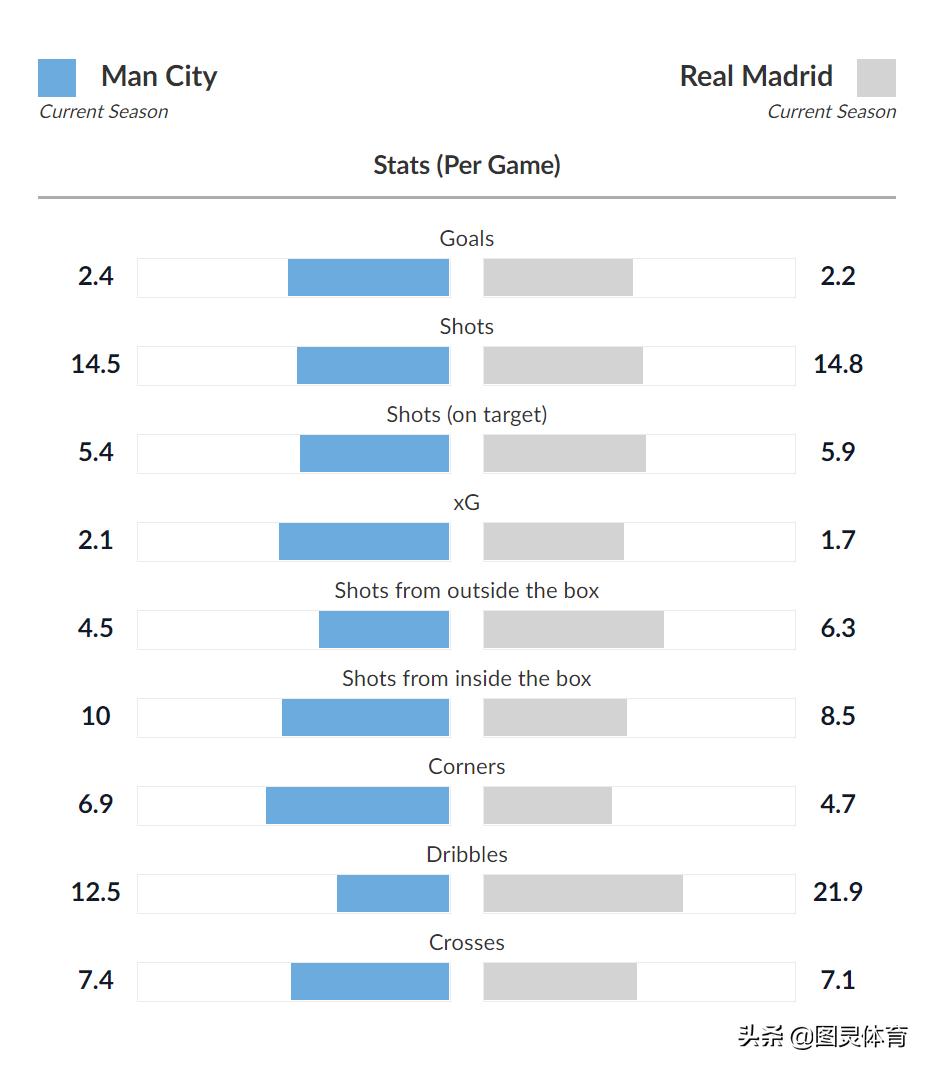Image resolution: width=929 pixels, height=1069 pixels.
Task: Click Real Madrid's gray Shots (on target) bar
Action: (x=565, y=453)
